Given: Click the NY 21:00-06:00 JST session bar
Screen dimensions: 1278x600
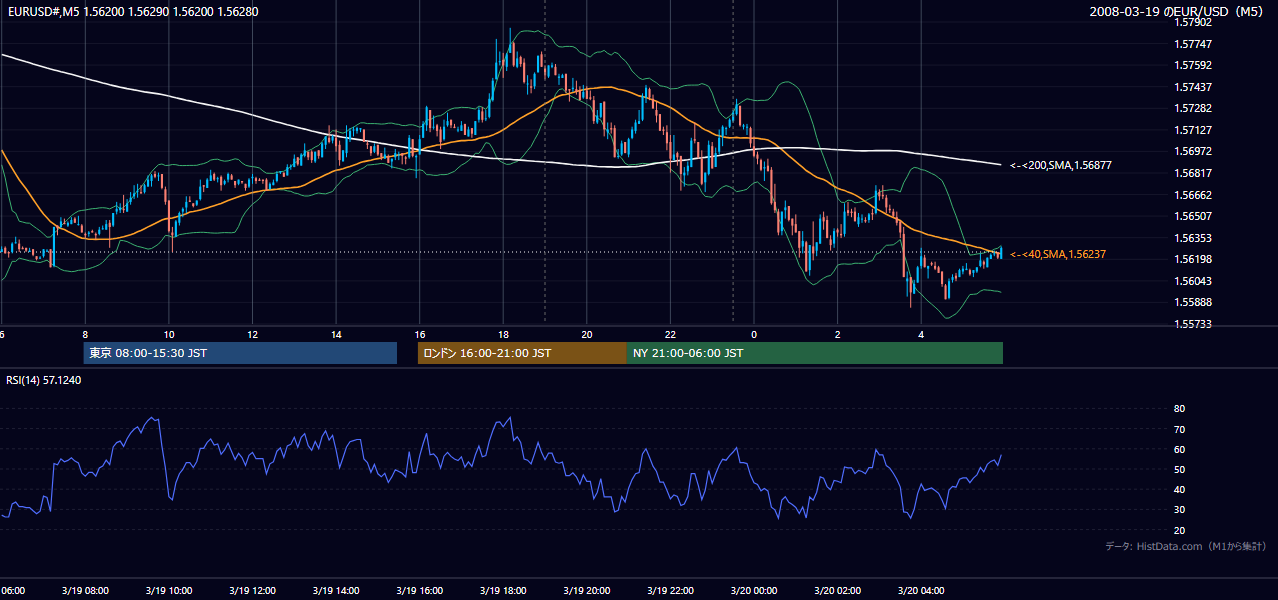Looking at the screenshot, I should 815,353.
